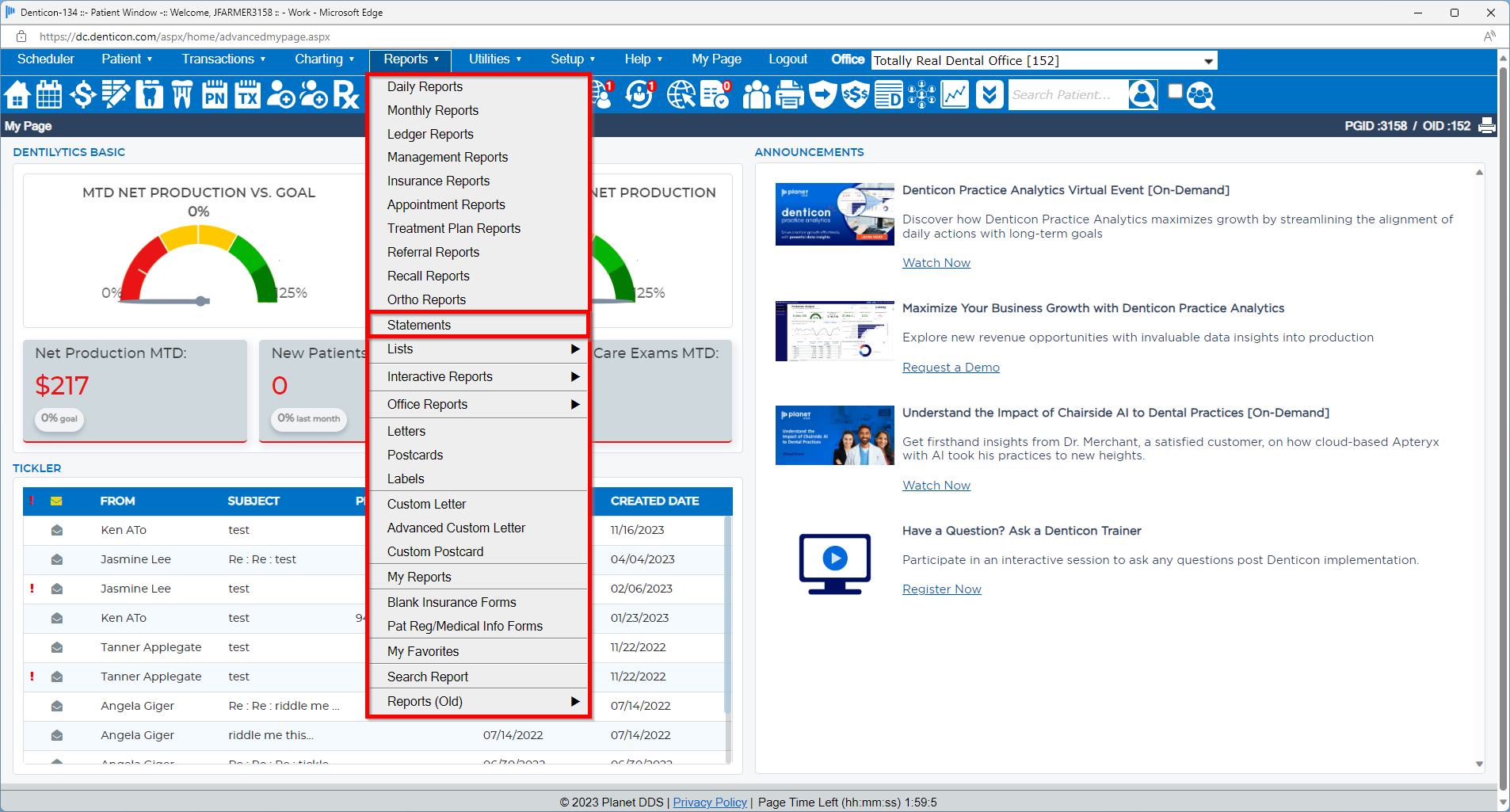Select the add new patient icon
The height and width of the screenshot is (812, 1510).
pos(280,94)
